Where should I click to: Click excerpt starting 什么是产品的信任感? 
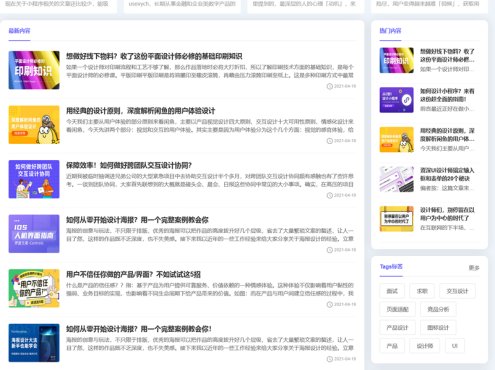pyautogui.click(x=210, y=289)
